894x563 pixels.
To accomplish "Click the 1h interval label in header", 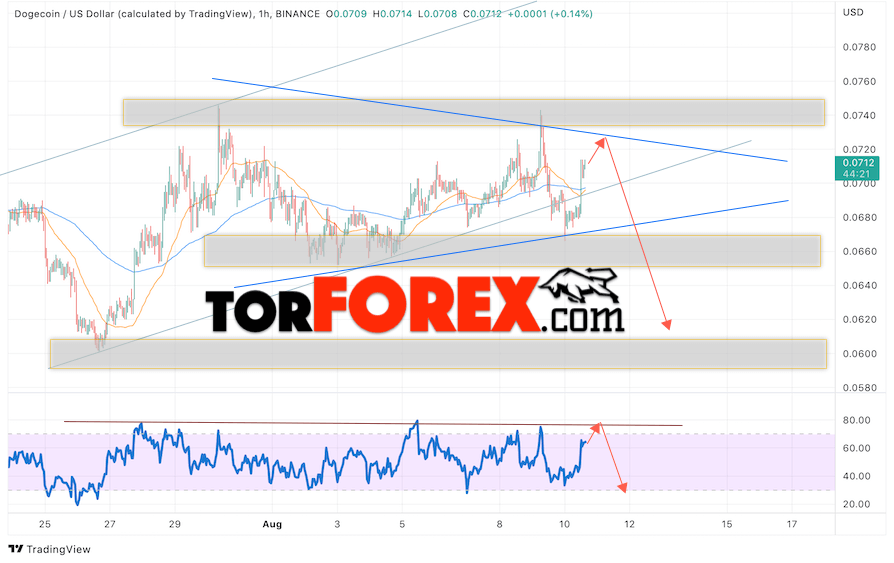I will tap(264, 14).
